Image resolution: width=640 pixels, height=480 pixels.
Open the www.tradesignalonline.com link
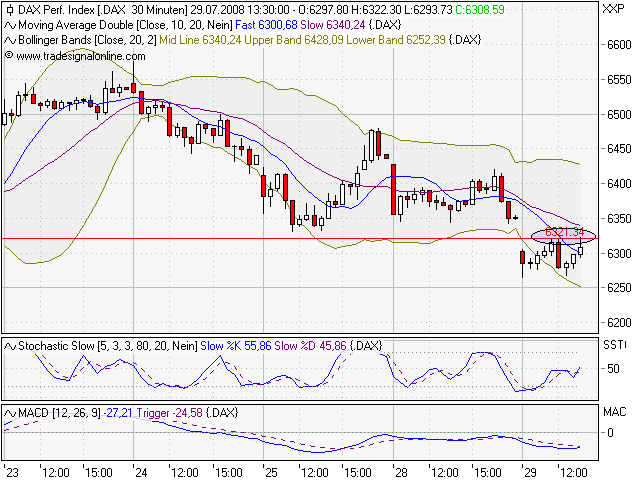click(x=80, y=56)
